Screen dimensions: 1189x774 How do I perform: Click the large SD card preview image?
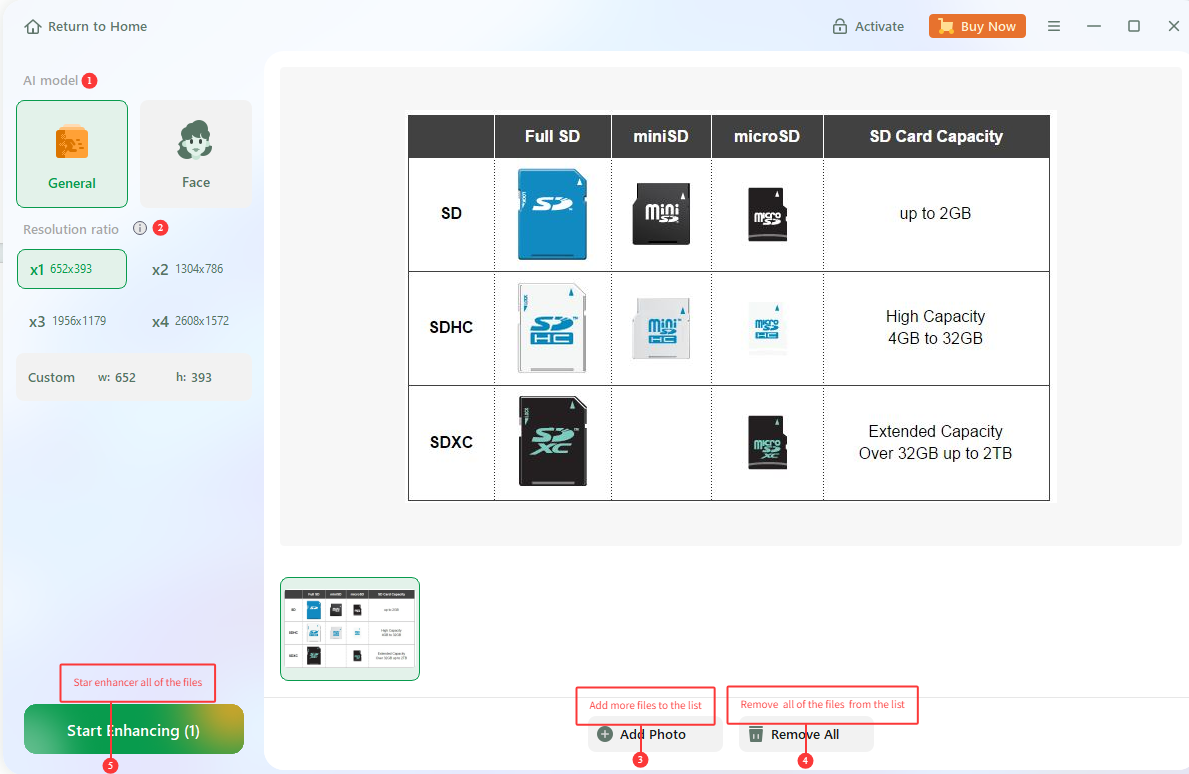729,307
